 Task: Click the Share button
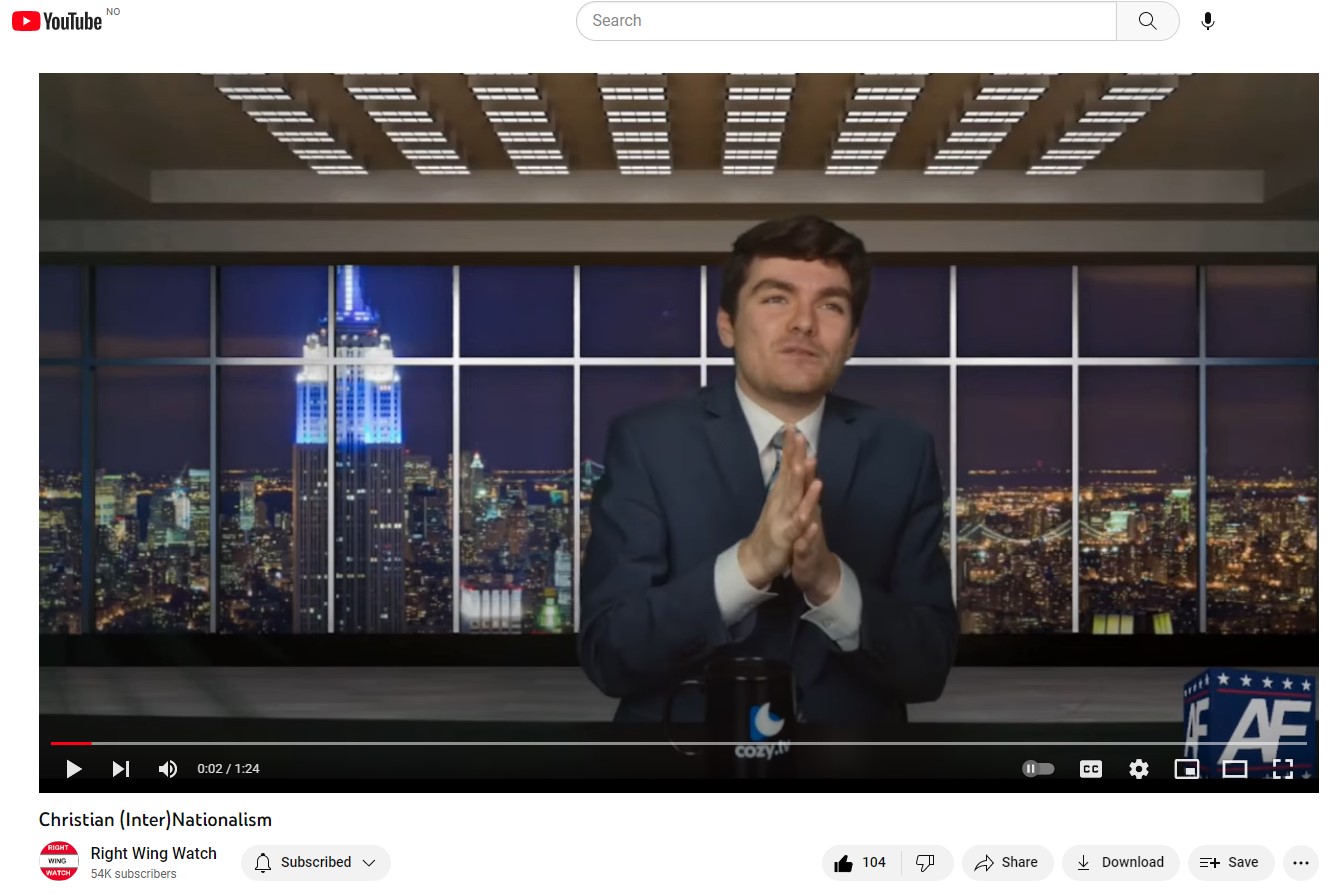(1007, 862)
